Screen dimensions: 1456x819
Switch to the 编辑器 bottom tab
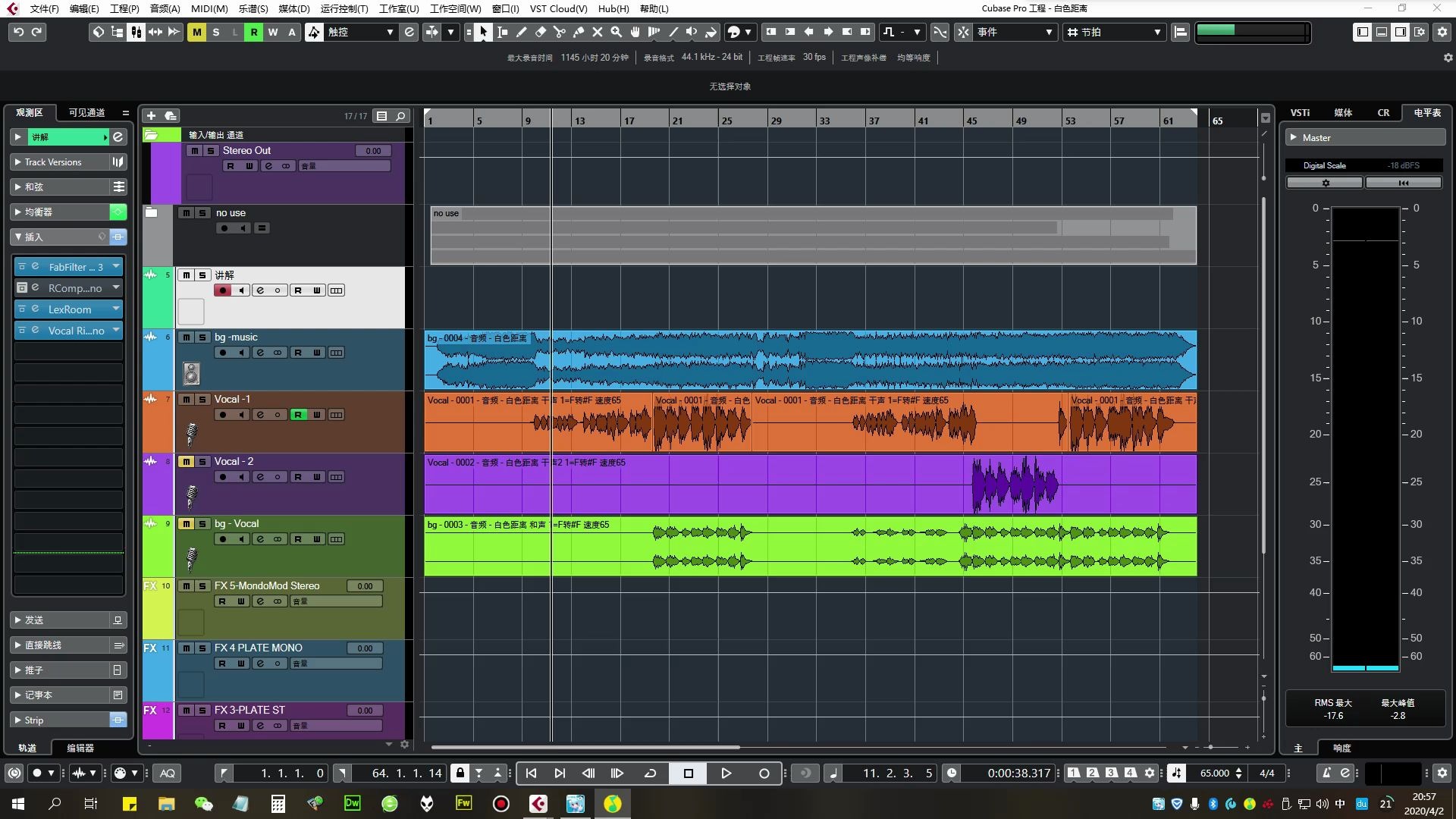coord(80,748)
